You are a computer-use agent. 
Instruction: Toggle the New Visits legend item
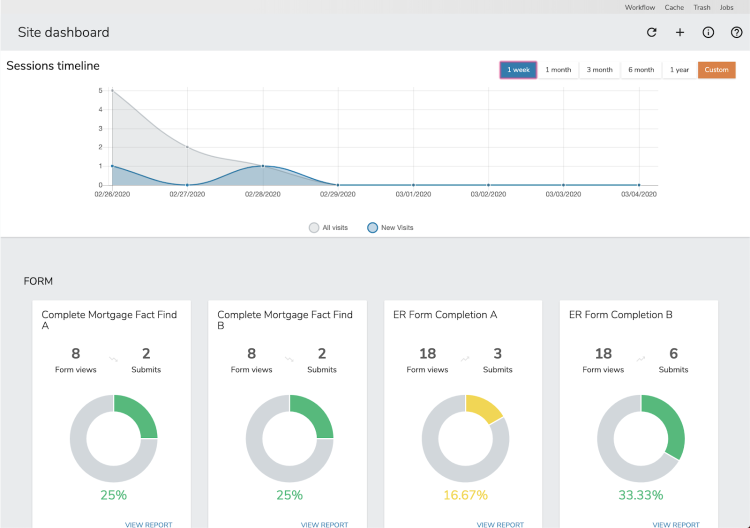[390, 228]
